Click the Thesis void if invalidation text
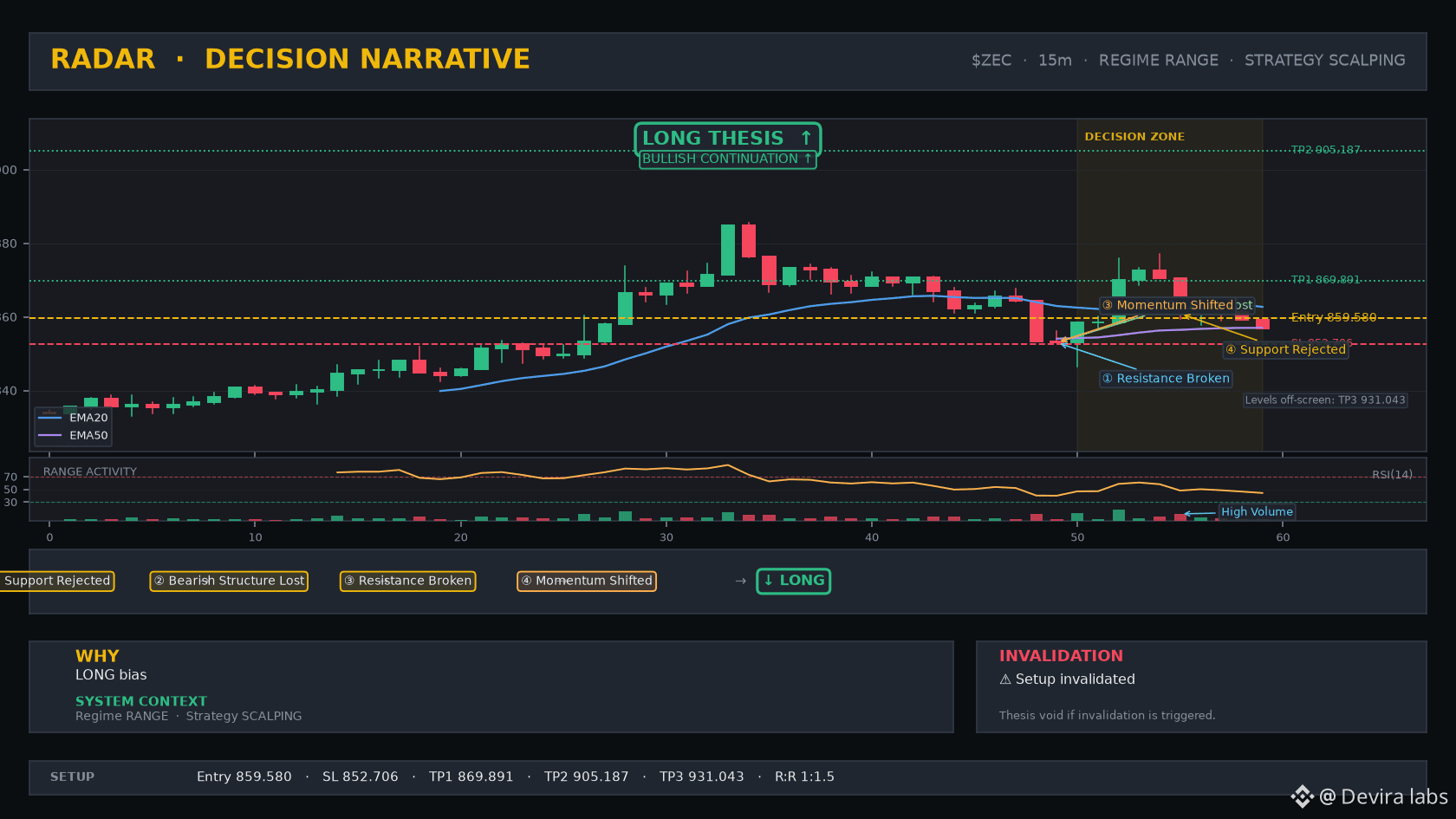 (x=1107, y=716)
